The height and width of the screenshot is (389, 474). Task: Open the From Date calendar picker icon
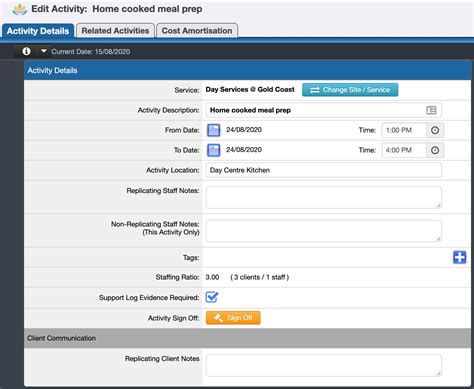point(214,130)
